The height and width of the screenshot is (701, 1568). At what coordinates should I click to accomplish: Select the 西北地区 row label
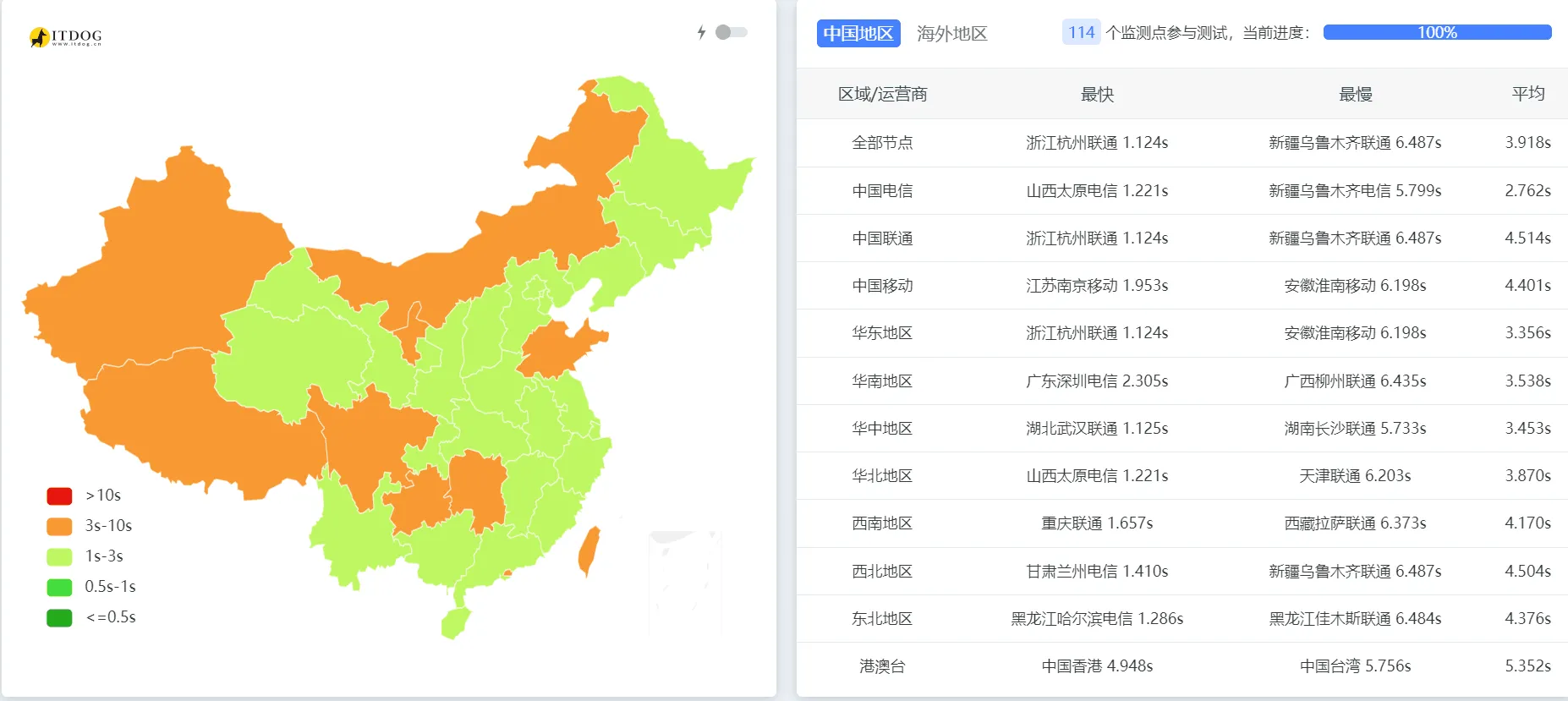coord(882,571)
